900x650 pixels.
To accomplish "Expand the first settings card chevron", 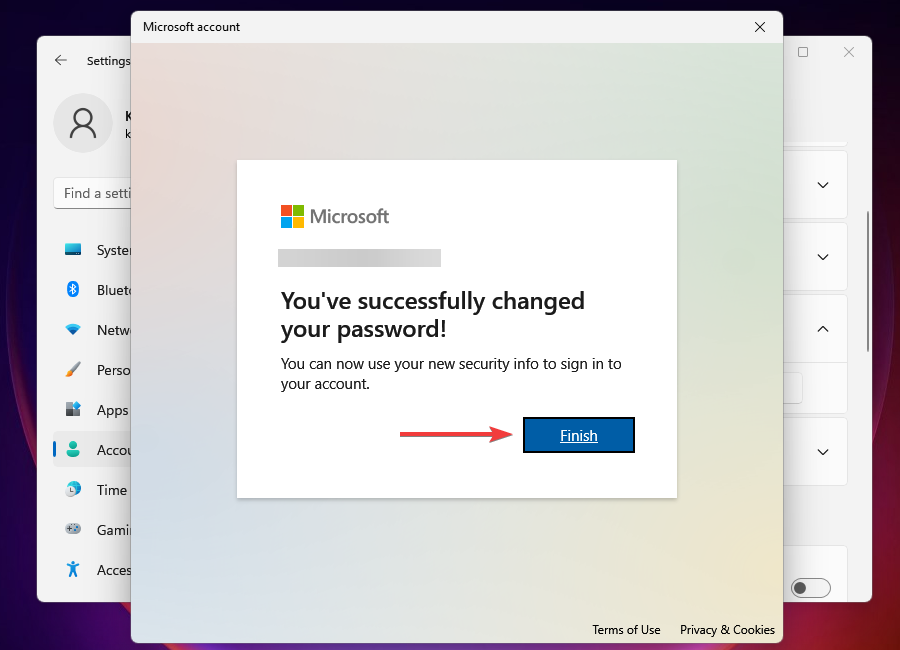I will [823, 185].
